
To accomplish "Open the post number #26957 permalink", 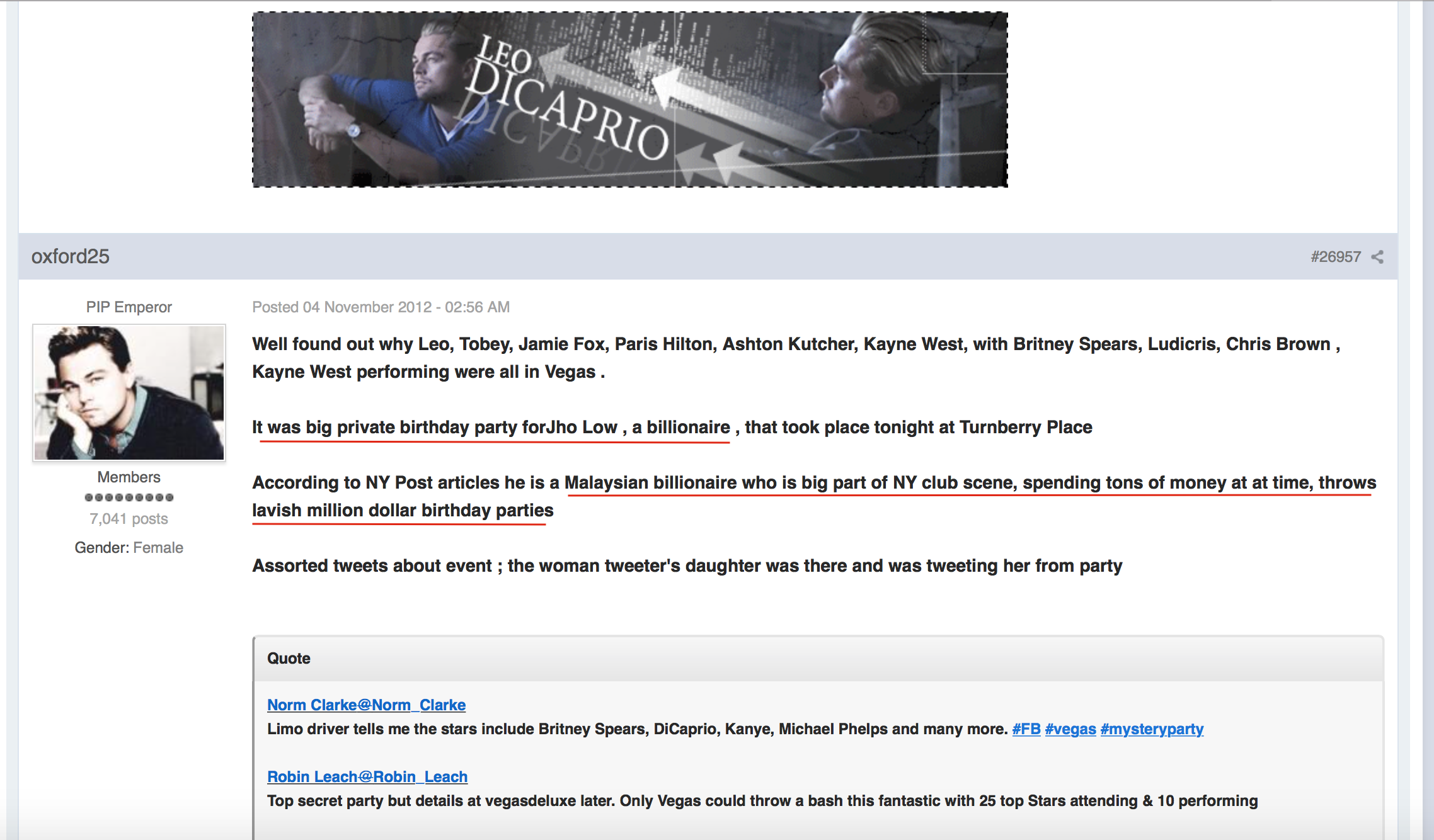I will point(1336,257).
